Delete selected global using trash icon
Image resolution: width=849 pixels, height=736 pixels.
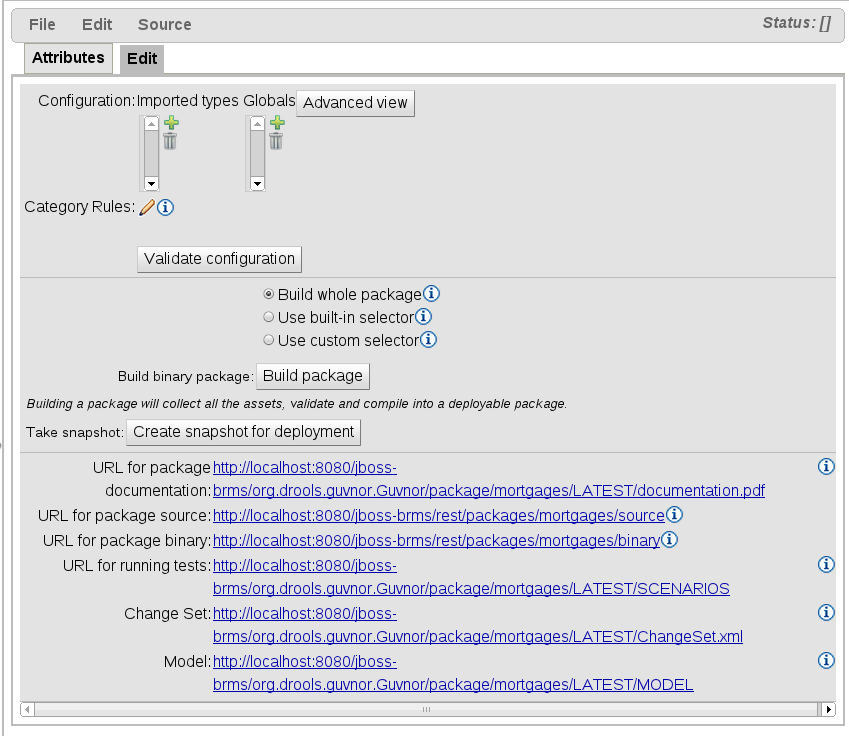click(x=276, y=141)
